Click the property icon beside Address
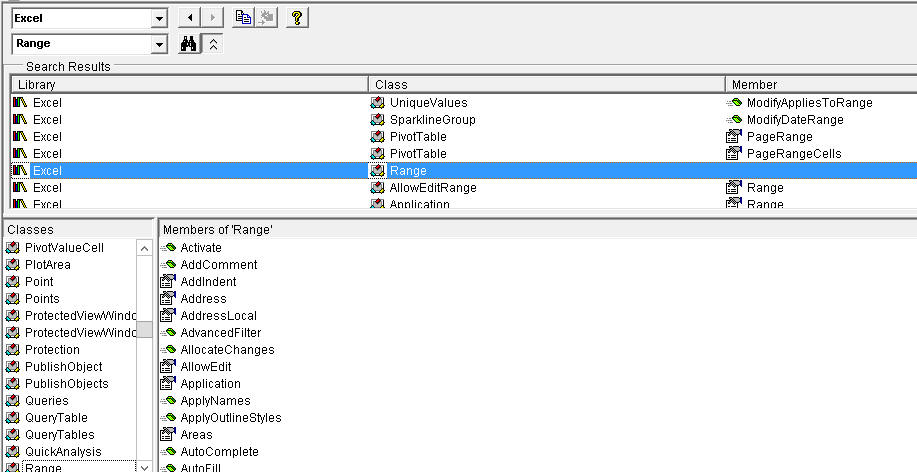Viewport: 917px width, 472px height. (x=168, y=298)
